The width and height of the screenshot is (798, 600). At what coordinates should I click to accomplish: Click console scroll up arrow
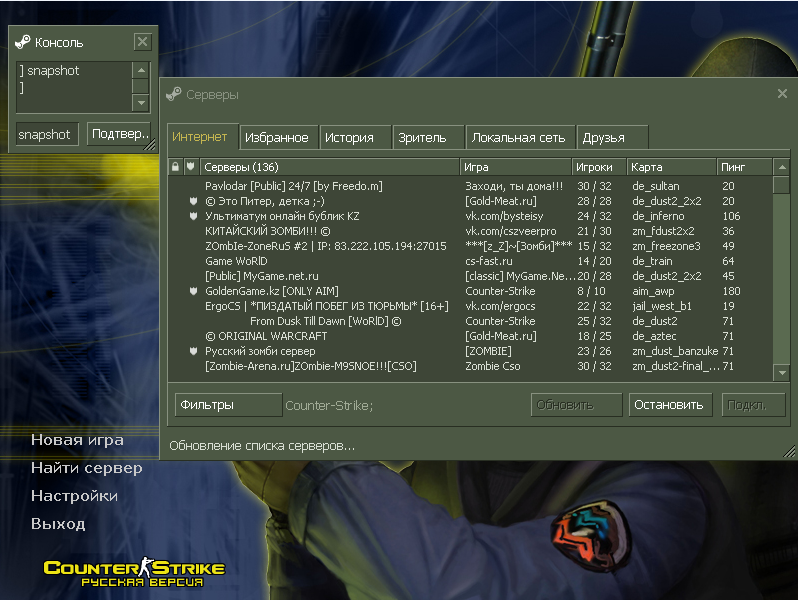(x=140, y=70)
